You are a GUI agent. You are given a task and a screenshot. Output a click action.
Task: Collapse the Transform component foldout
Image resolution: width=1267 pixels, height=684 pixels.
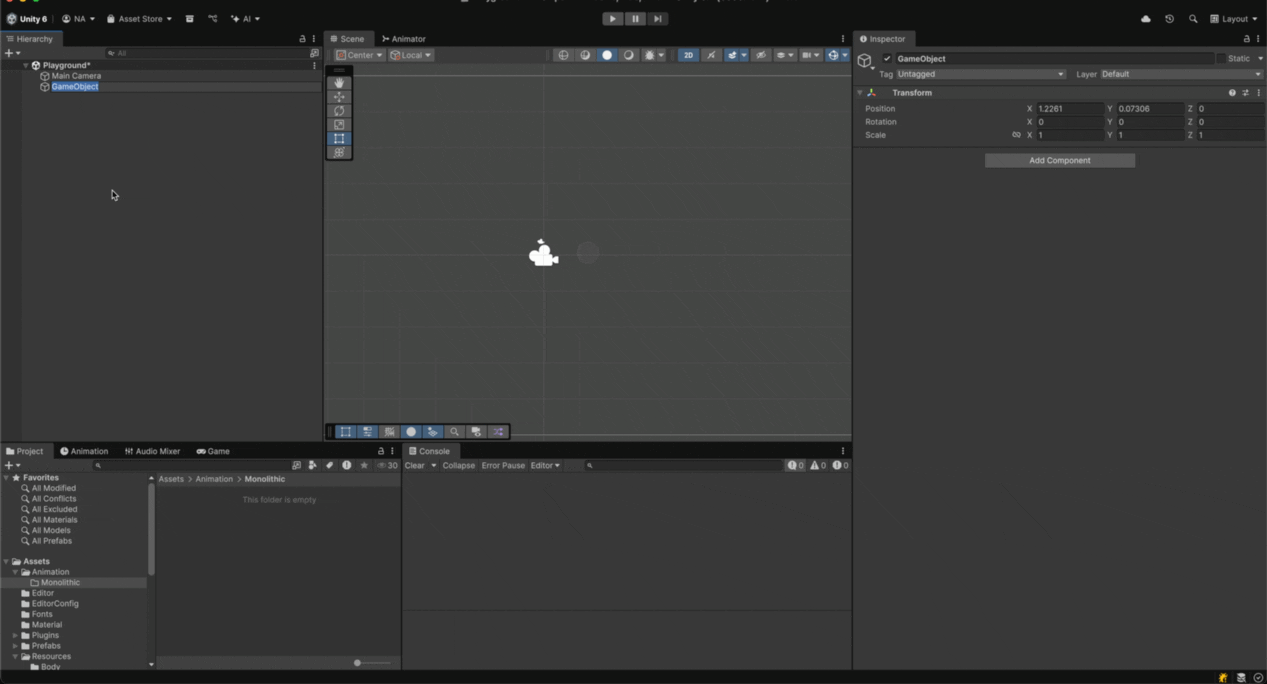click(860, 93)
